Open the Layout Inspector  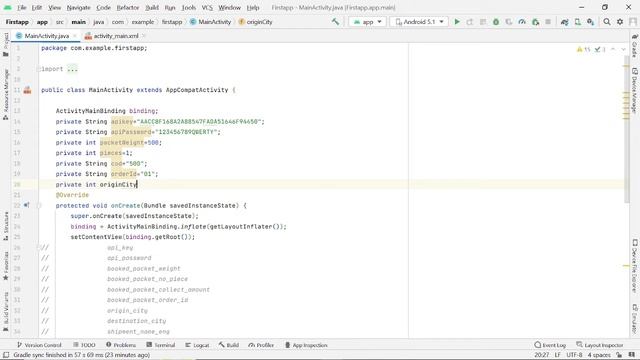[600, 345]
